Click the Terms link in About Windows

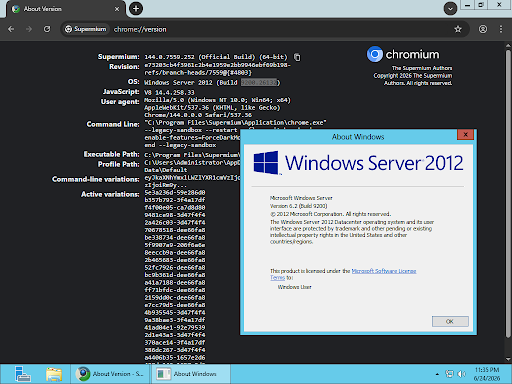(x=277, y=278)
